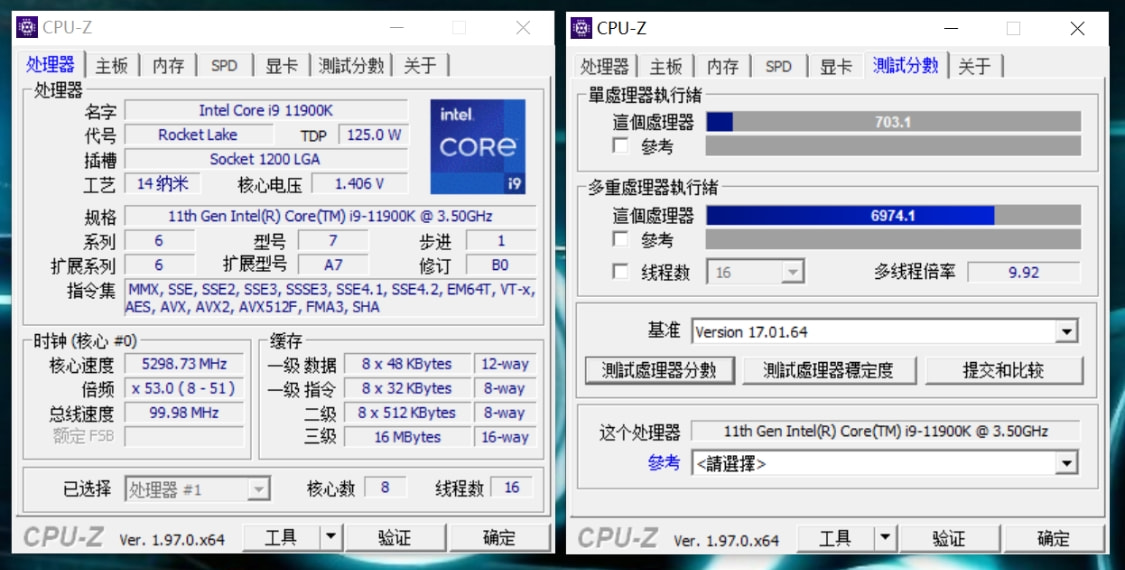Click the 二级 cache value 8 x 512 KBytes

[407, 413]
